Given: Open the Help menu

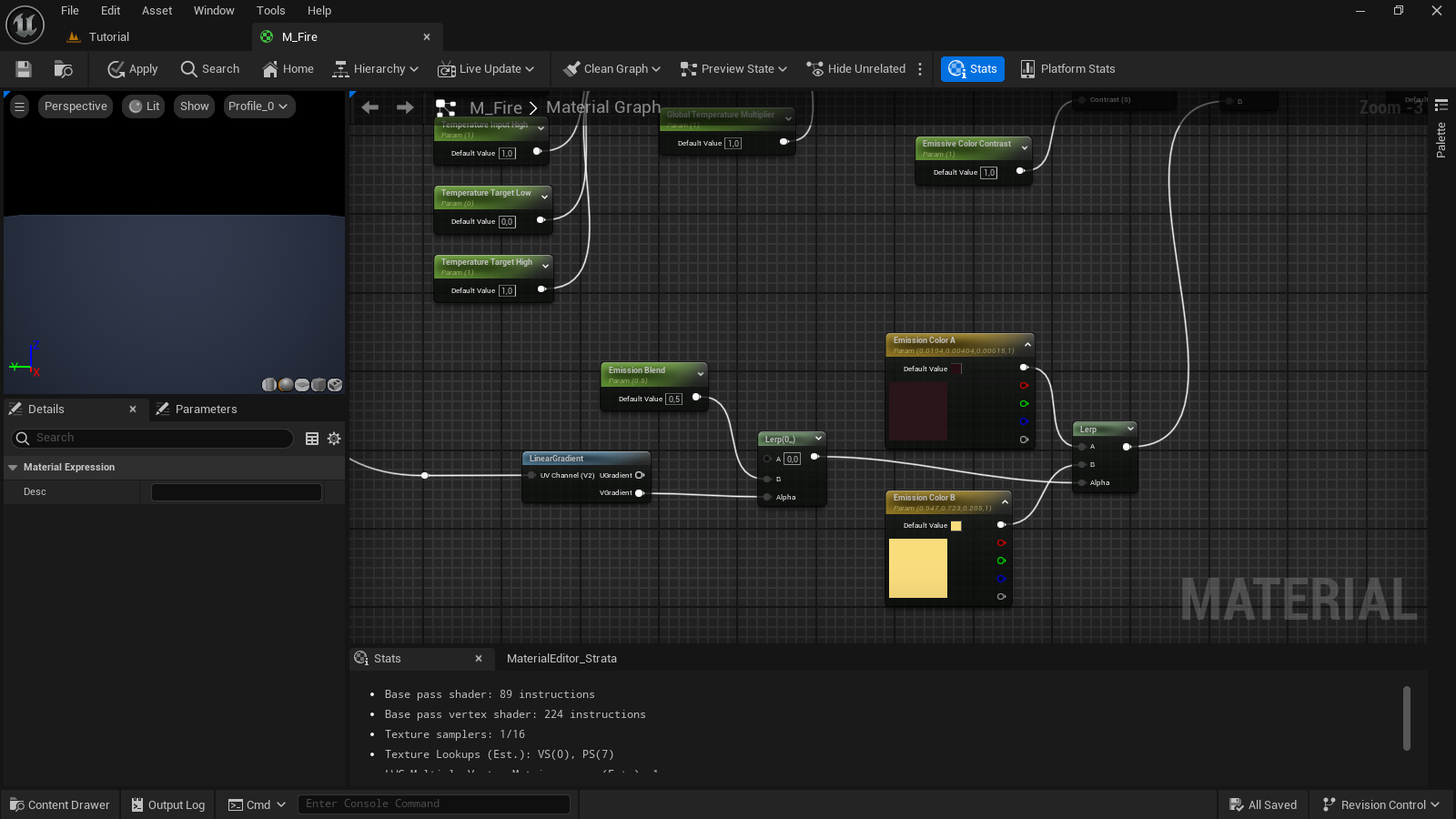Looking at the screenshot, I should pyautogui.click(x=319, y=11).
